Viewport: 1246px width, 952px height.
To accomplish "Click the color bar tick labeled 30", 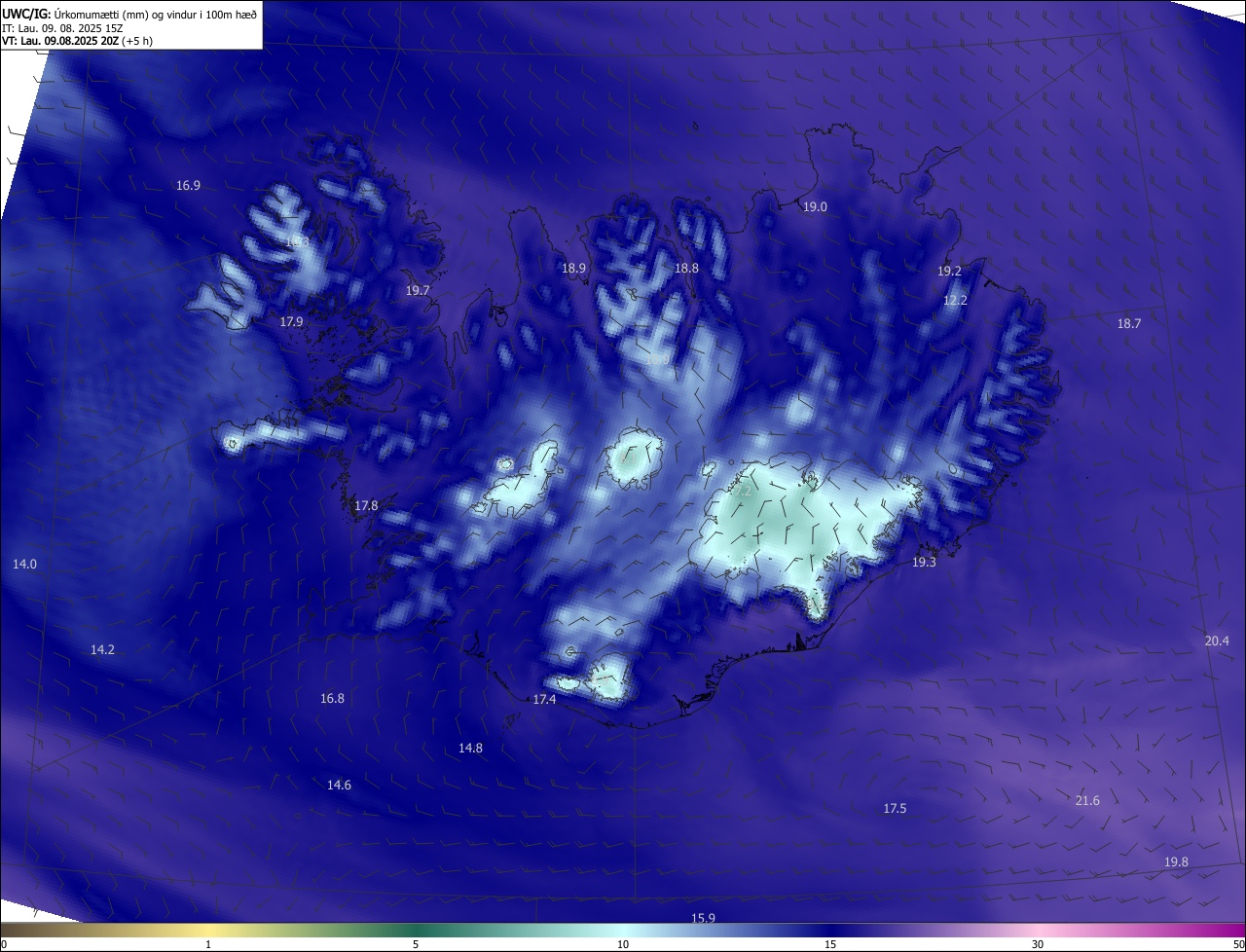I will click(1038, 944).
